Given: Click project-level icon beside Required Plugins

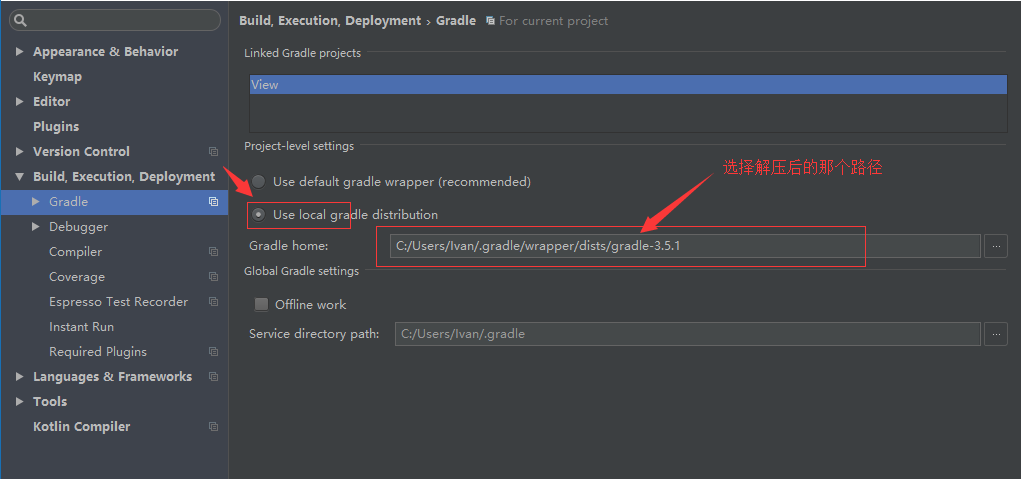Looking at the screenshot, I should 213,352.
